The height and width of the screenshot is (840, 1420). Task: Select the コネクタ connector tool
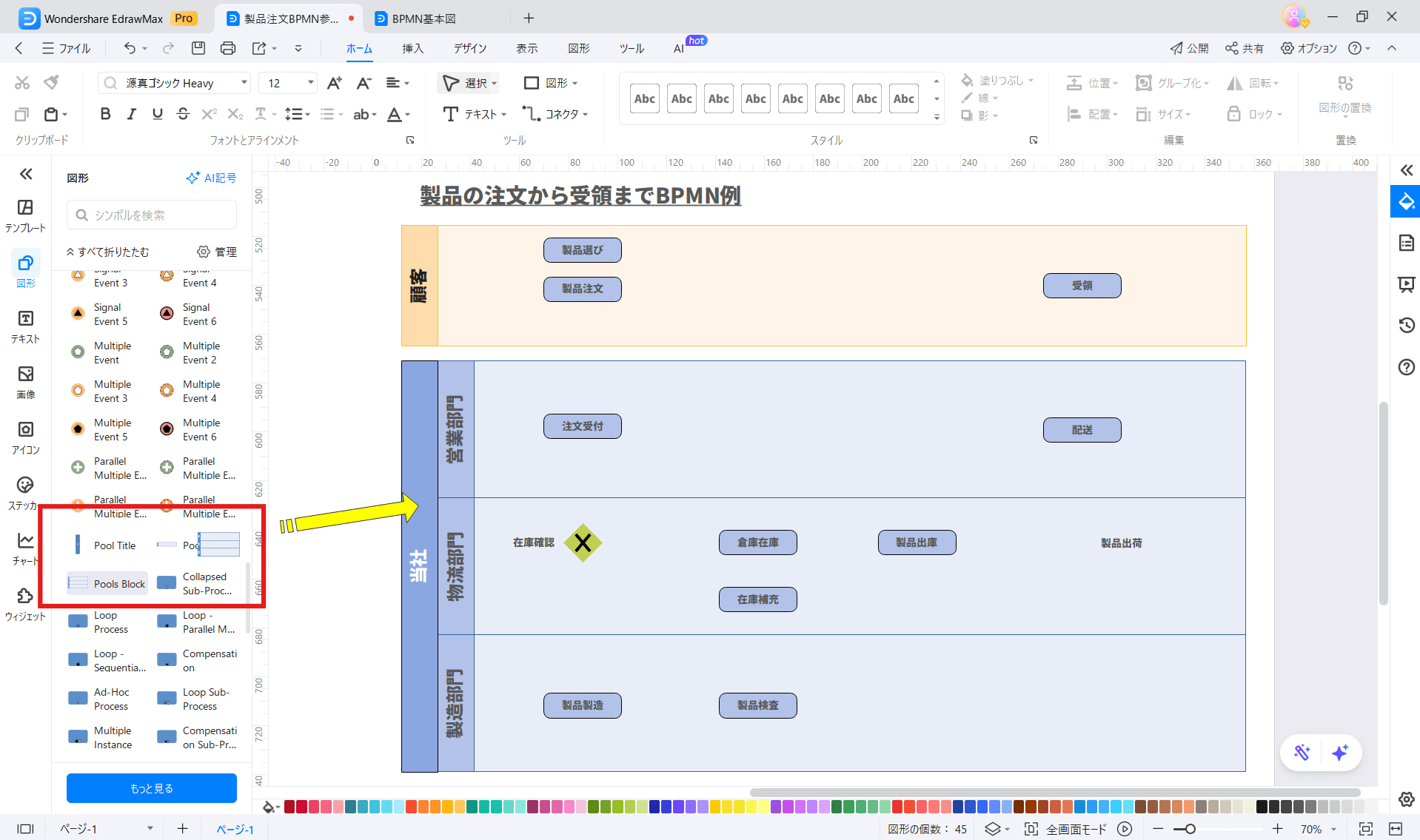point(555,114)
